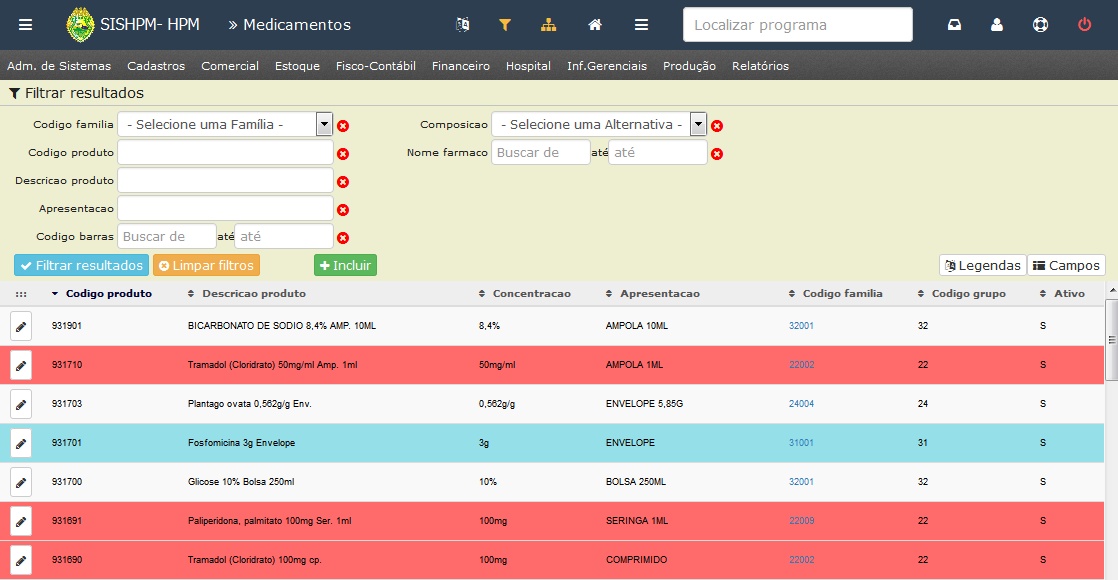Click the Codigo produto input field
This screenshot has width=1118, height=580.
[225, 153]
